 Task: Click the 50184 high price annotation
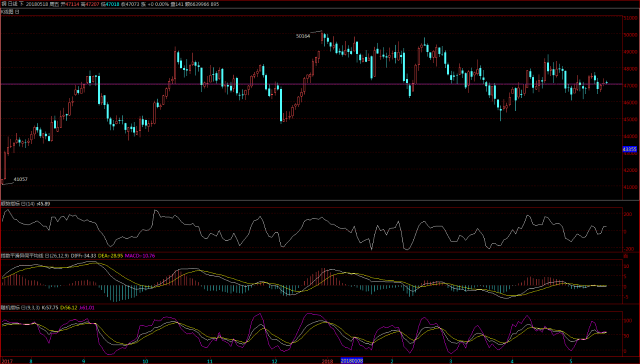[x=303, y=36]
